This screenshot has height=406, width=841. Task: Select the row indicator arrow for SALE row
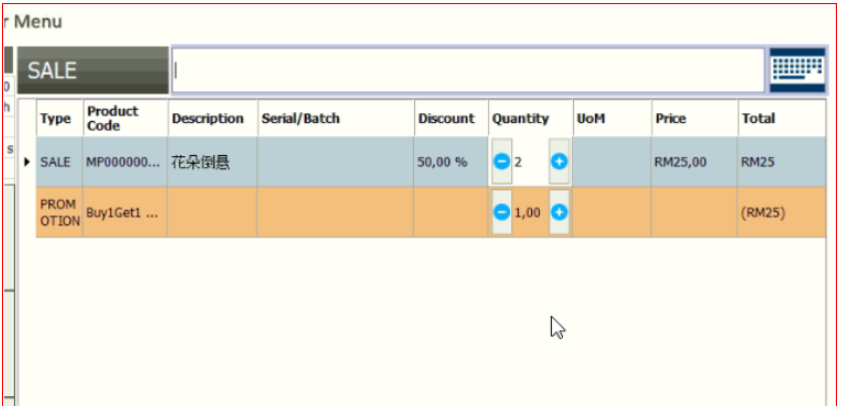coord(27,161)
